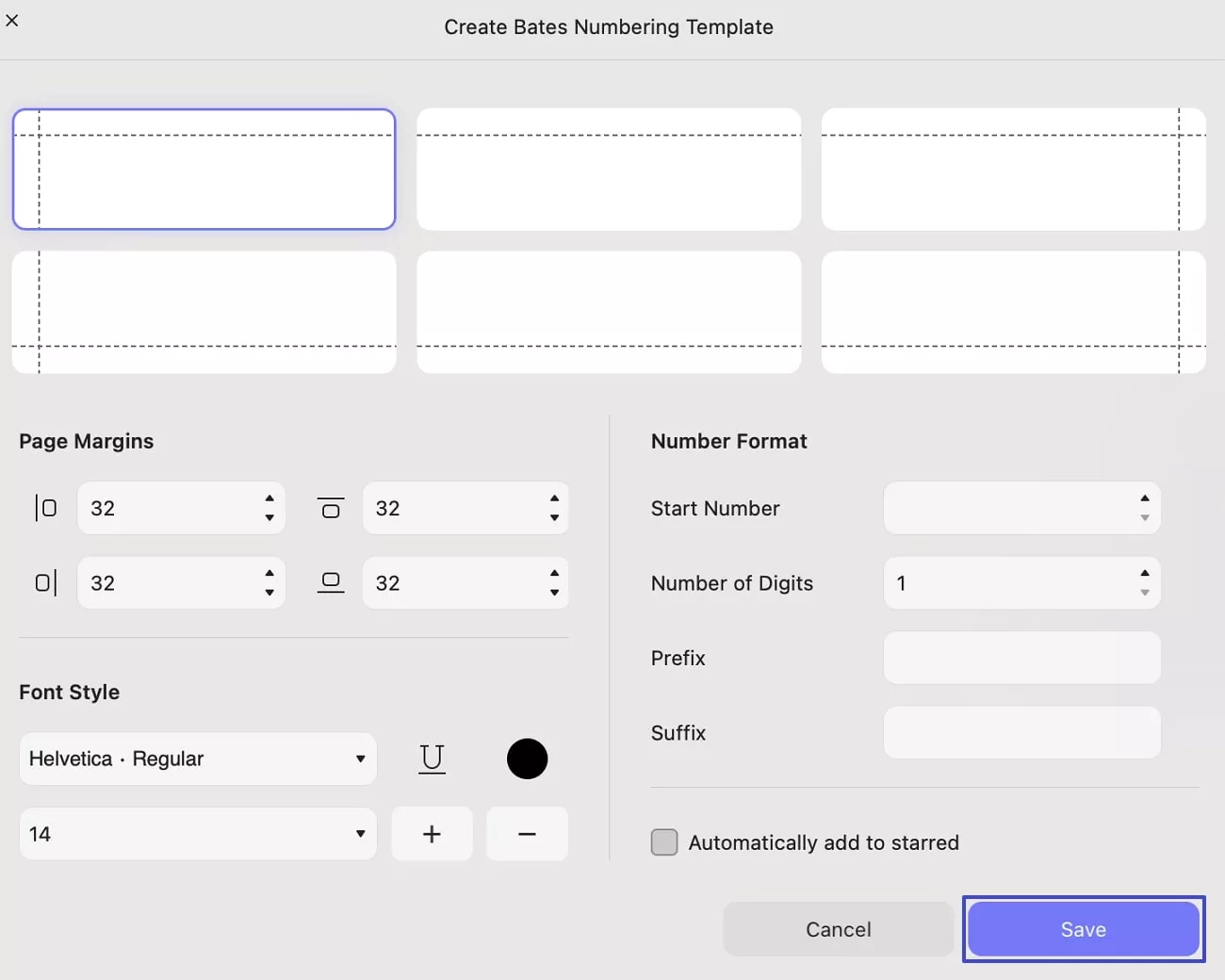Select the bottom-center position template
This screenshot has height=980, width=1225.
[x=609, y=312]
